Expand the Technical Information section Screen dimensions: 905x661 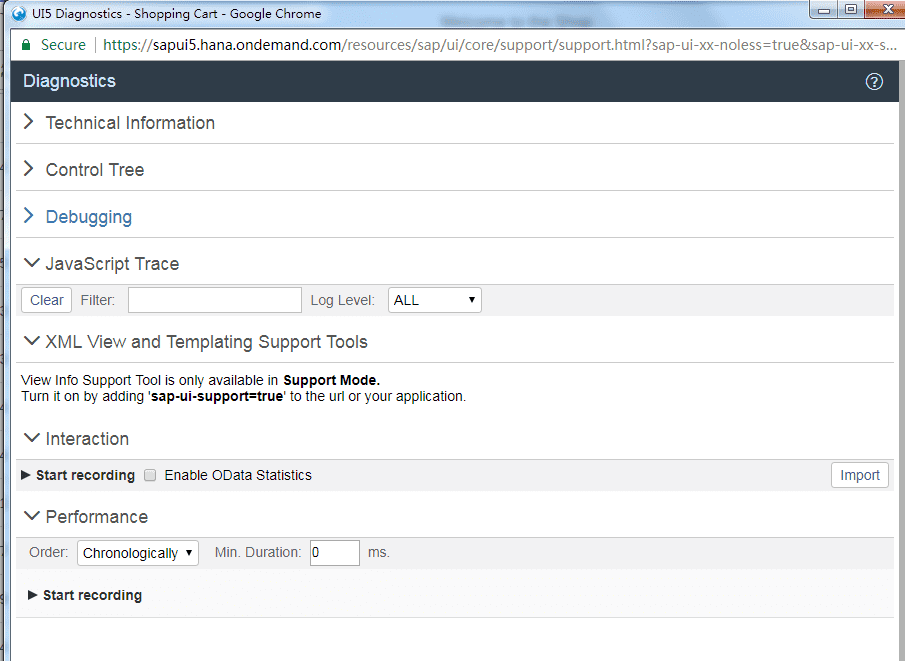[x=29, y=122]
